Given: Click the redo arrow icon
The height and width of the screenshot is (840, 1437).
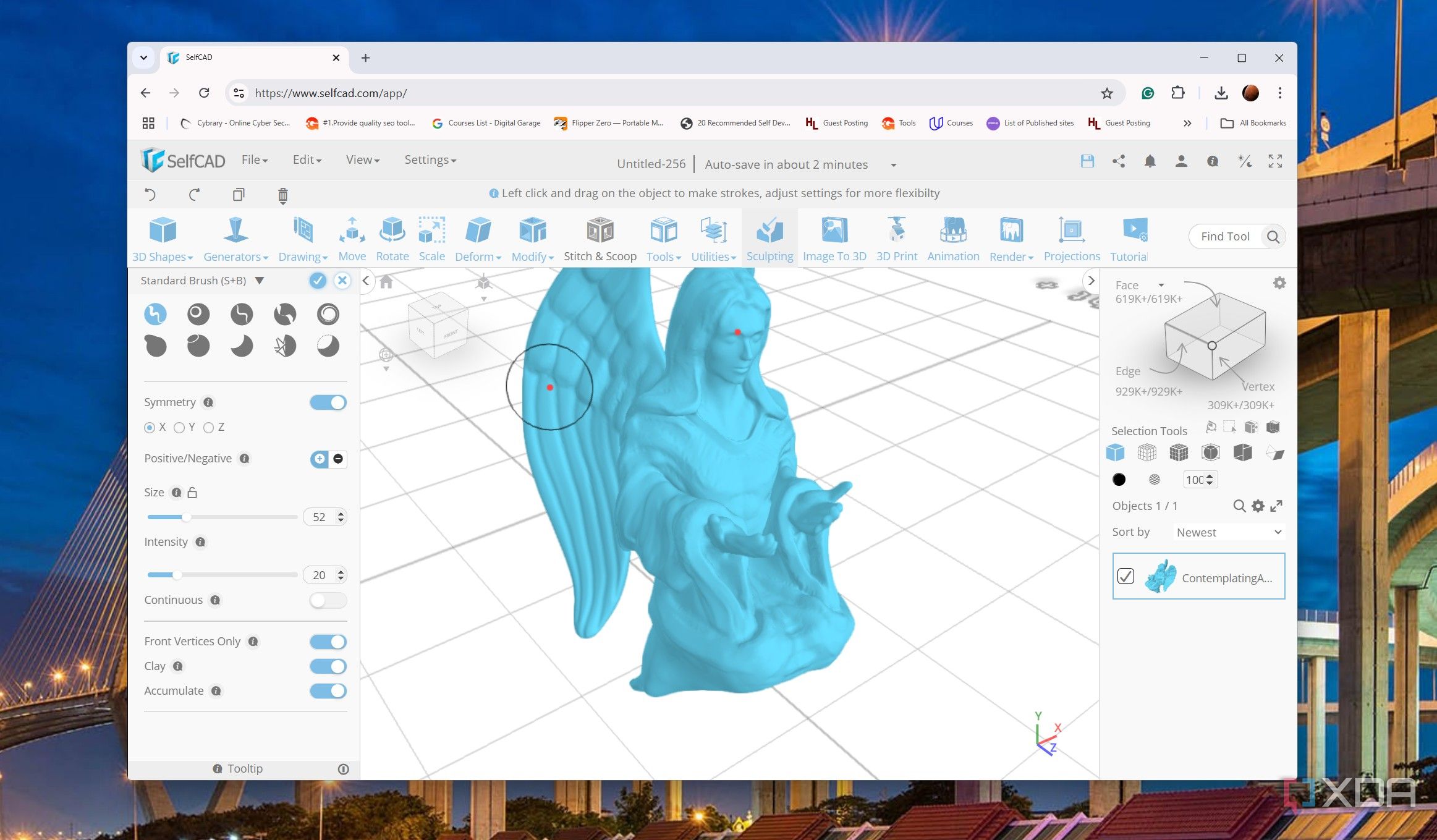Looking at the screenshot, I should coord(194,195).
